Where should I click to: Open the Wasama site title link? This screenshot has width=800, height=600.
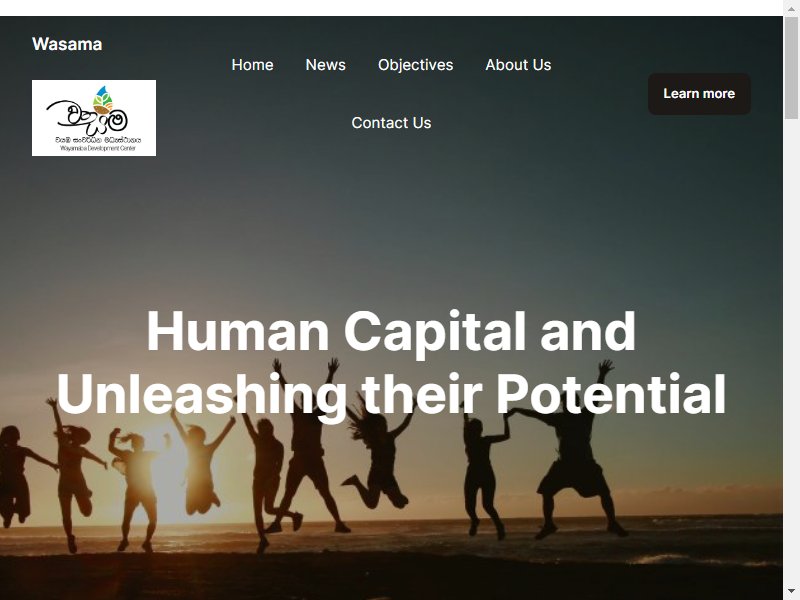[x=67, y=44]
